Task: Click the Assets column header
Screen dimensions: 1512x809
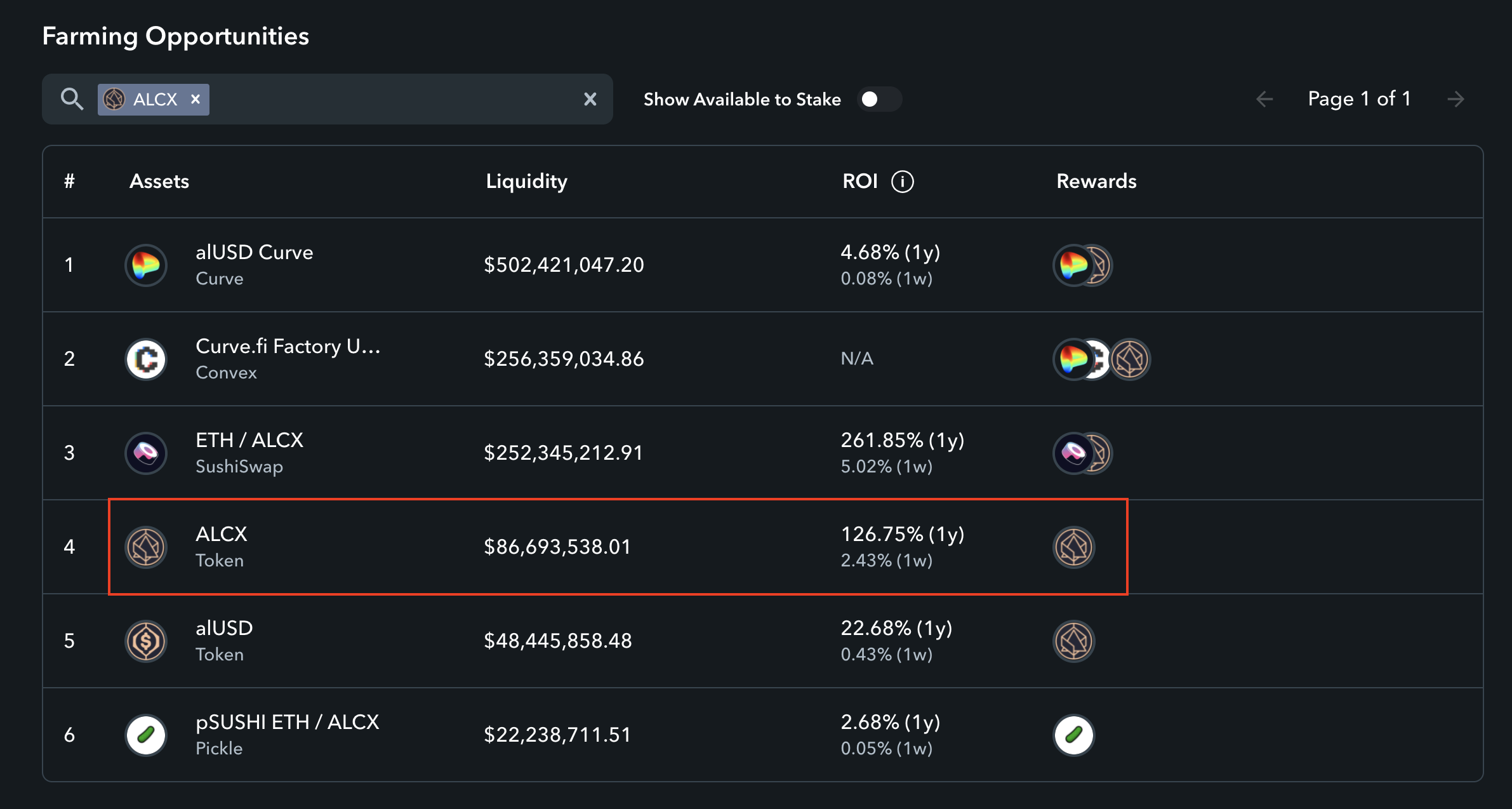Action: pyautogui.click(x=159, y=182)
